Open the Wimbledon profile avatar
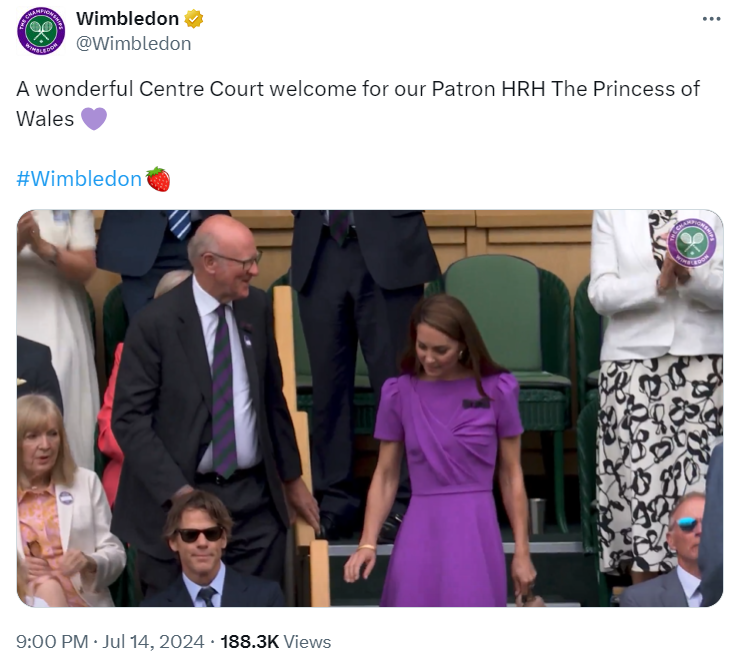The height and width of the screenshot is (665, 739). pyautogui.click(x=41, y=31)
